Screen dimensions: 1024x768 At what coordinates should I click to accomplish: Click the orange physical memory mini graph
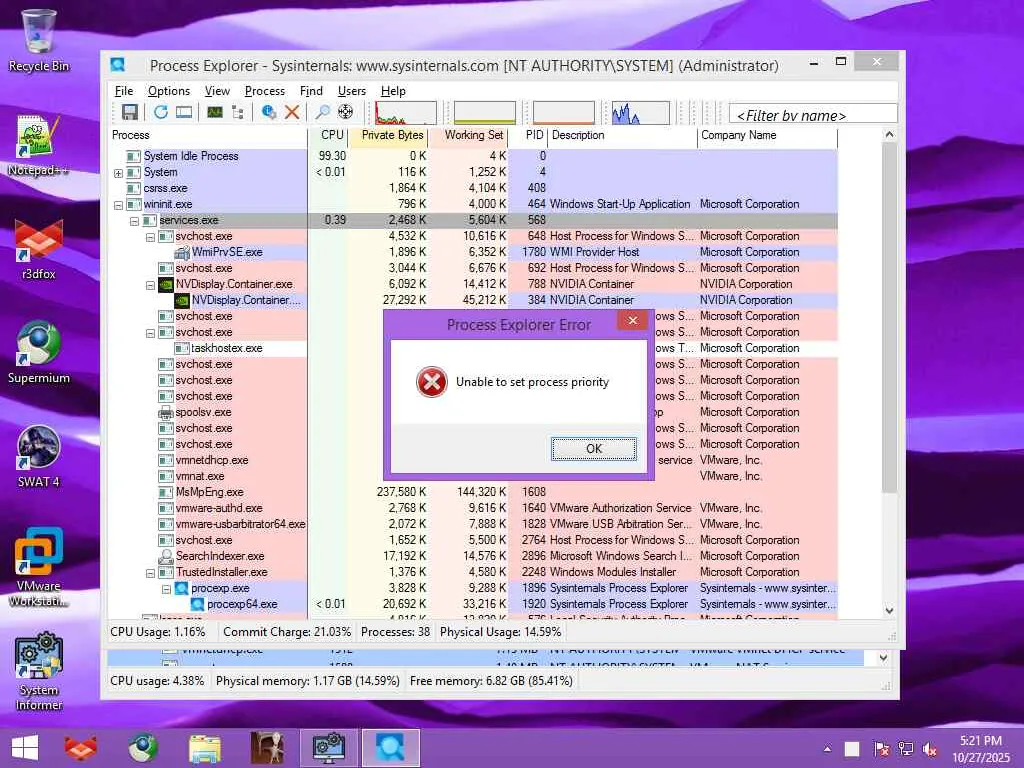click(x=564, y=113)
